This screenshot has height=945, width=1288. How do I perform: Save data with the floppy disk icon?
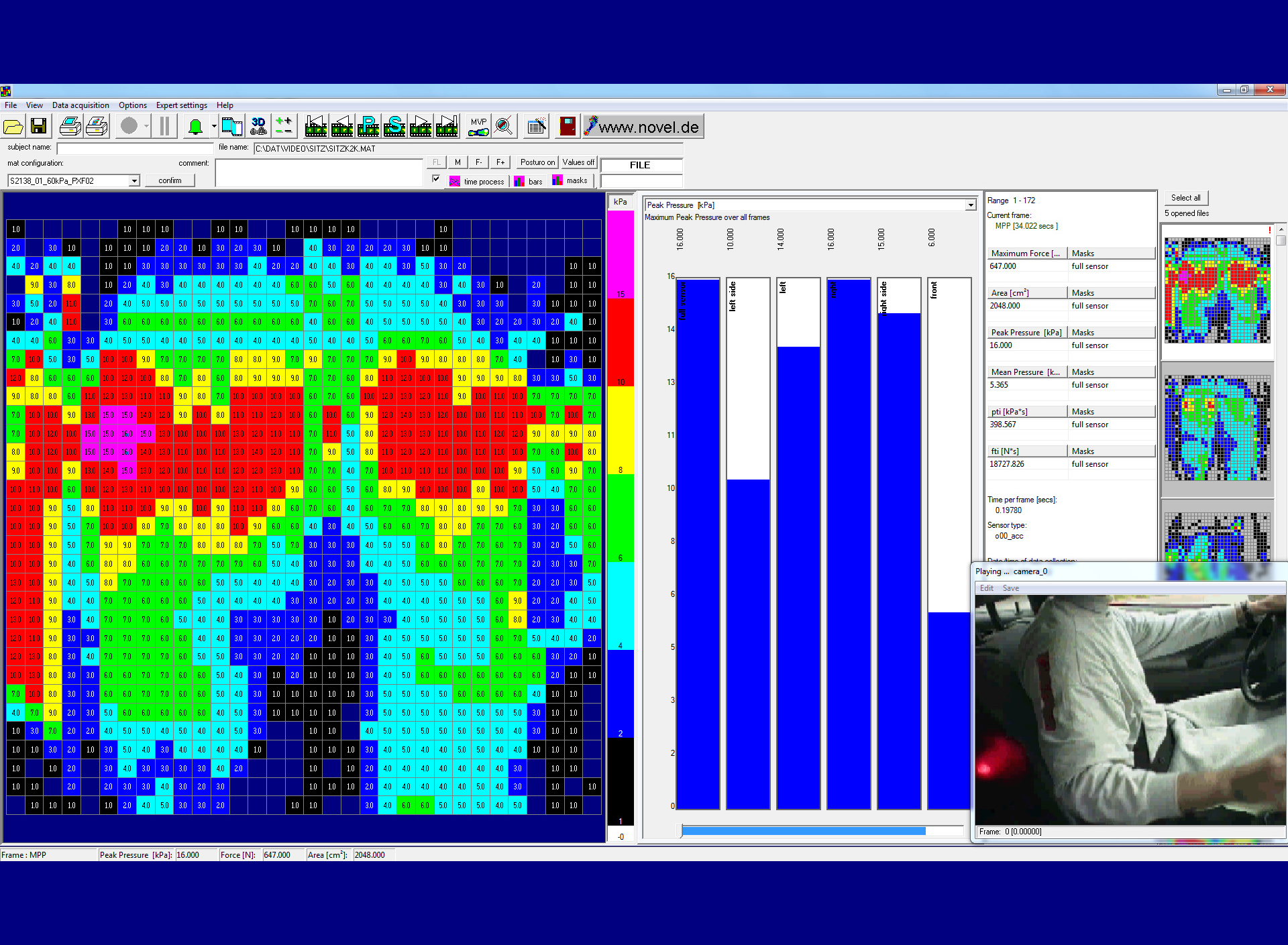(x=39, y=127)
